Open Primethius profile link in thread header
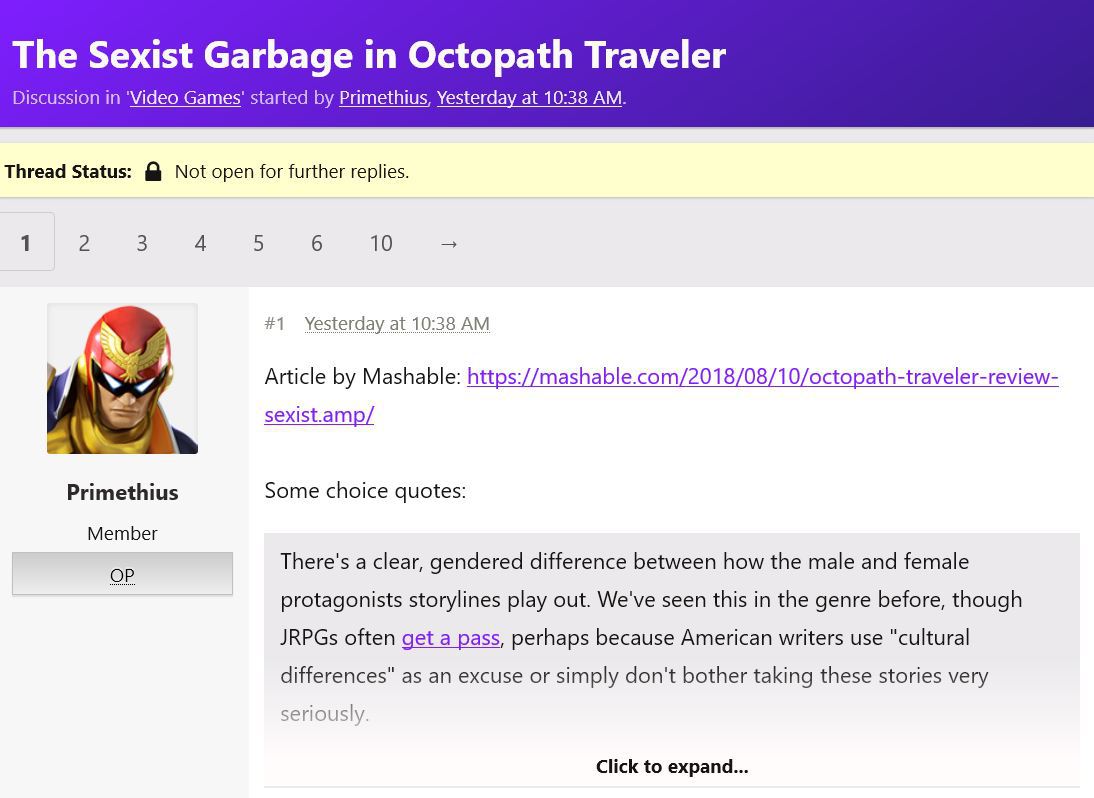 [383, 98]
